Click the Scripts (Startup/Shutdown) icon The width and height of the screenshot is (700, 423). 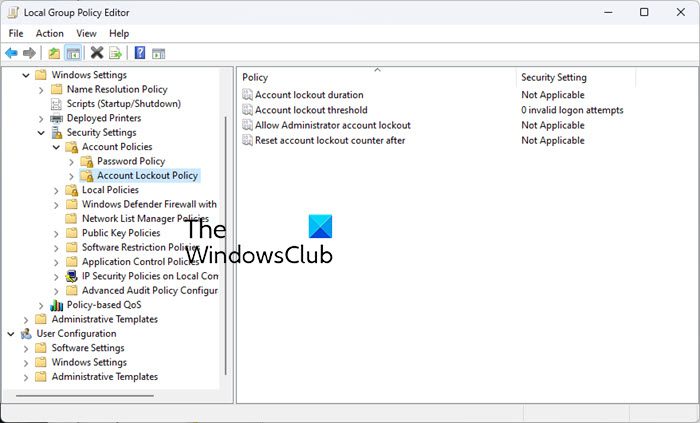[56, 104]
